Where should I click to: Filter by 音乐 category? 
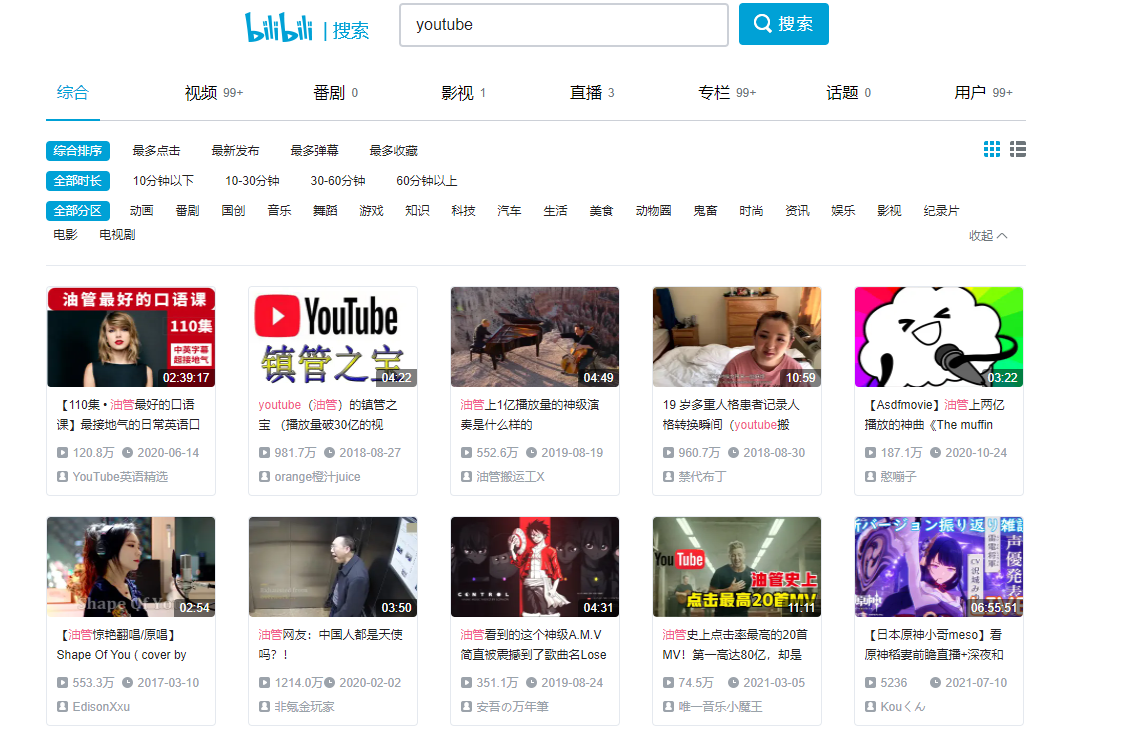[x=279, y=211]
